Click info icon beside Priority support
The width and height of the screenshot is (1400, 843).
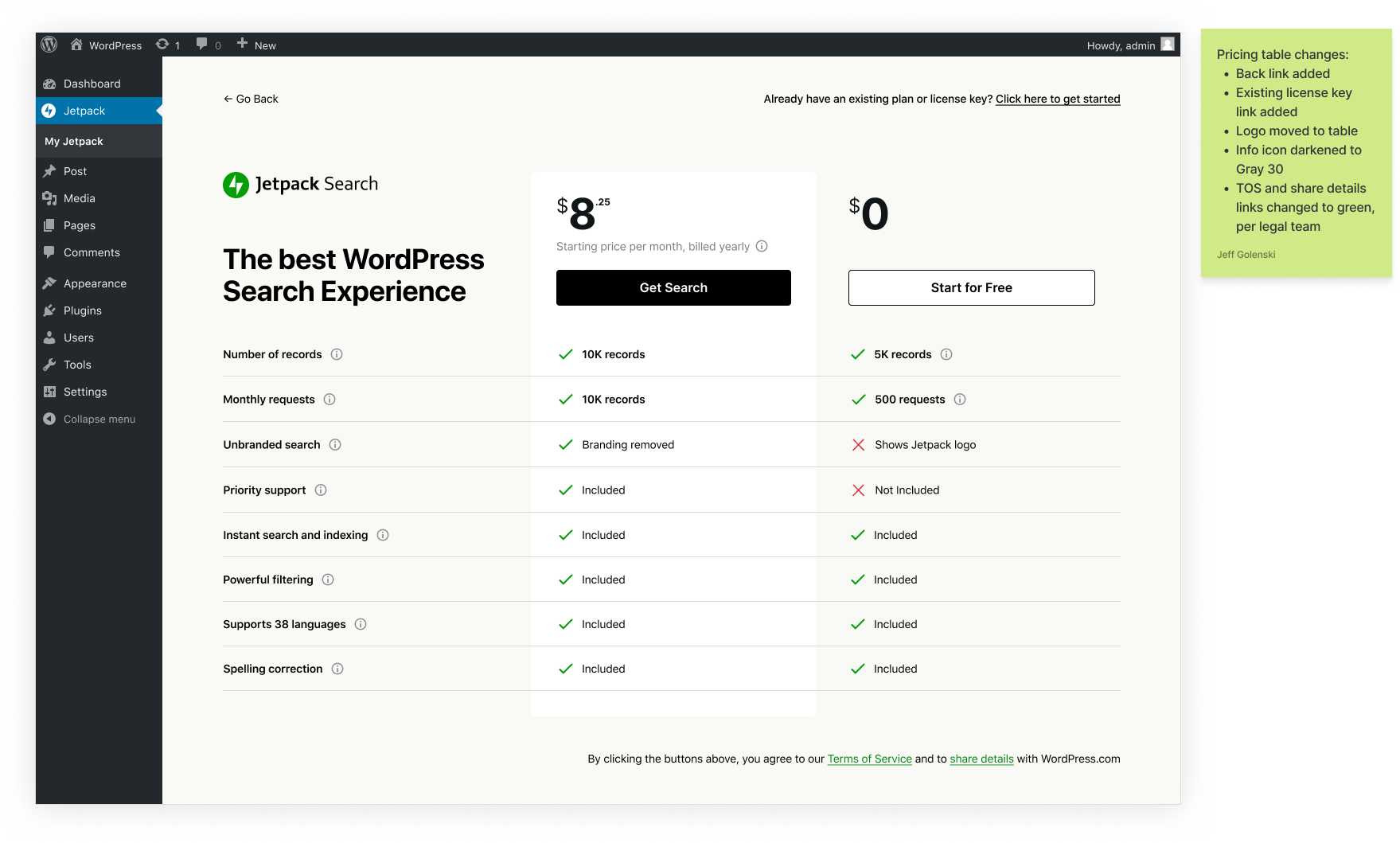pos(321,490)
